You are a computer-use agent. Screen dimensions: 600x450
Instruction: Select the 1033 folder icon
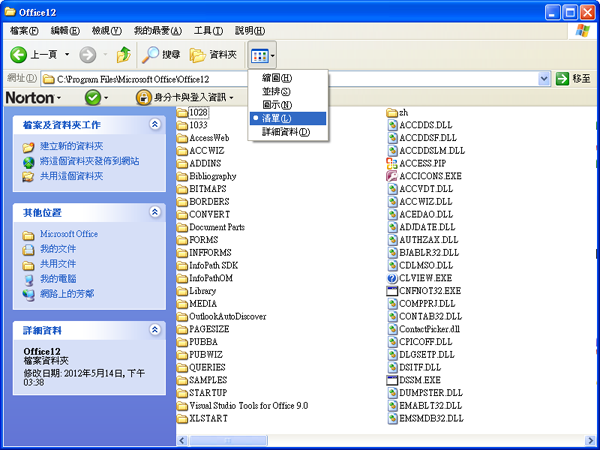[x=182, y=126]
